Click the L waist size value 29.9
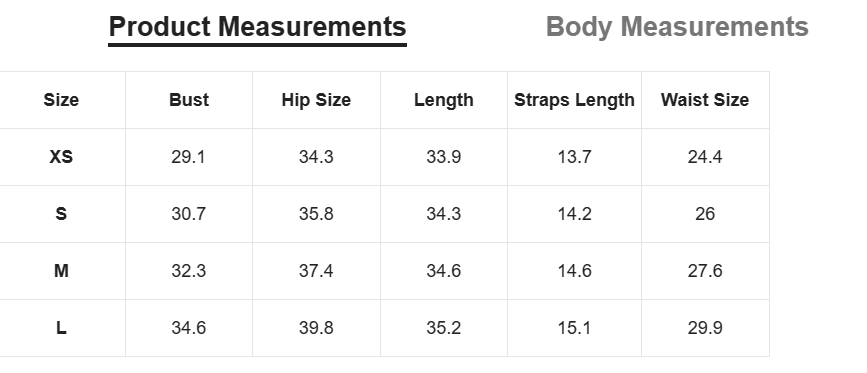 [x=705, y=328]
